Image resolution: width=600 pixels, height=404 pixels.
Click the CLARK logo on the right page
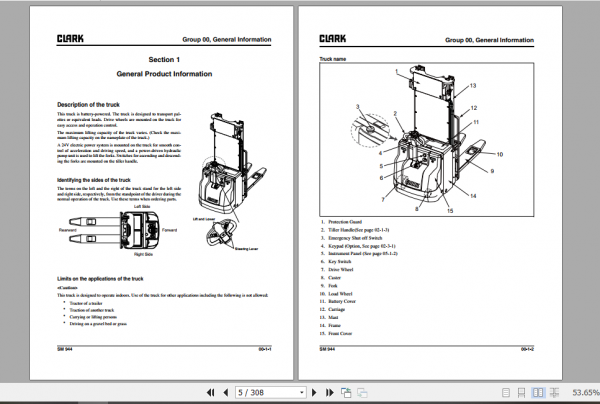coord(333,39)
